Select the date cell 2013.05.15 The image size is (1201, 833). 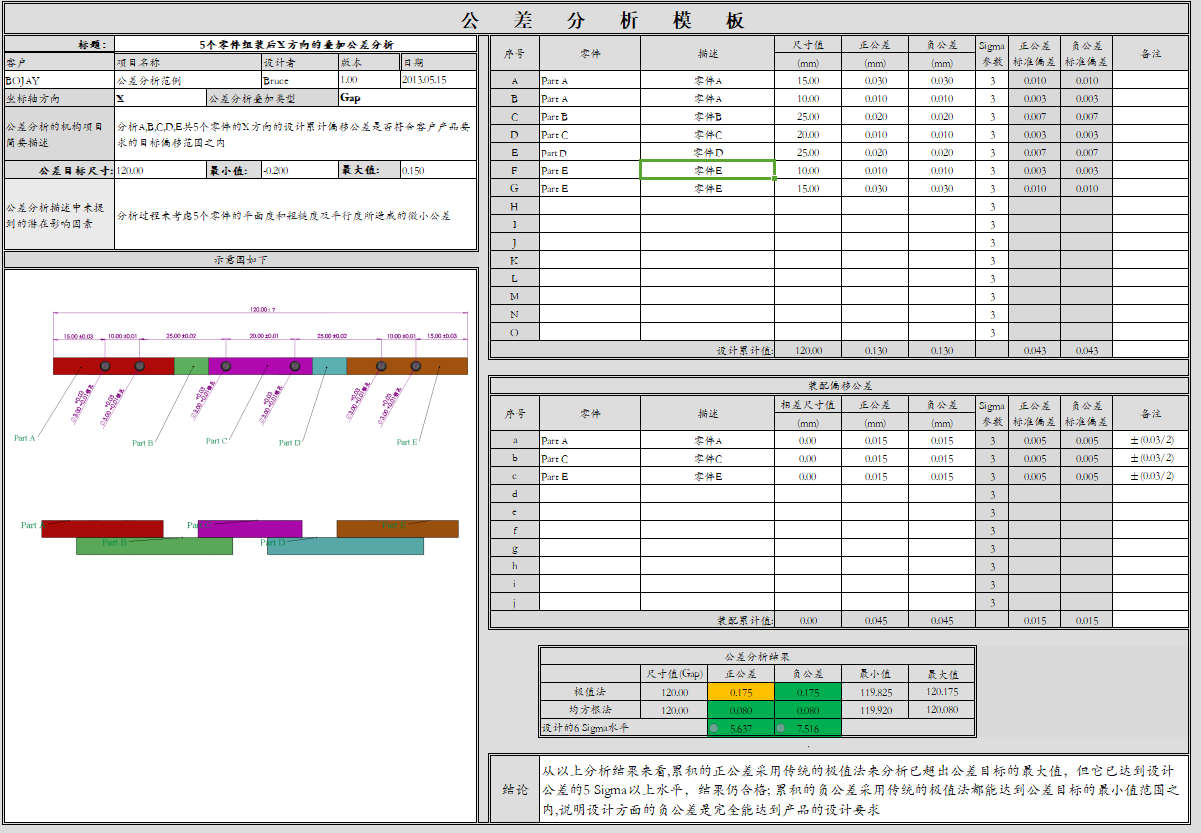coord(438,79)
